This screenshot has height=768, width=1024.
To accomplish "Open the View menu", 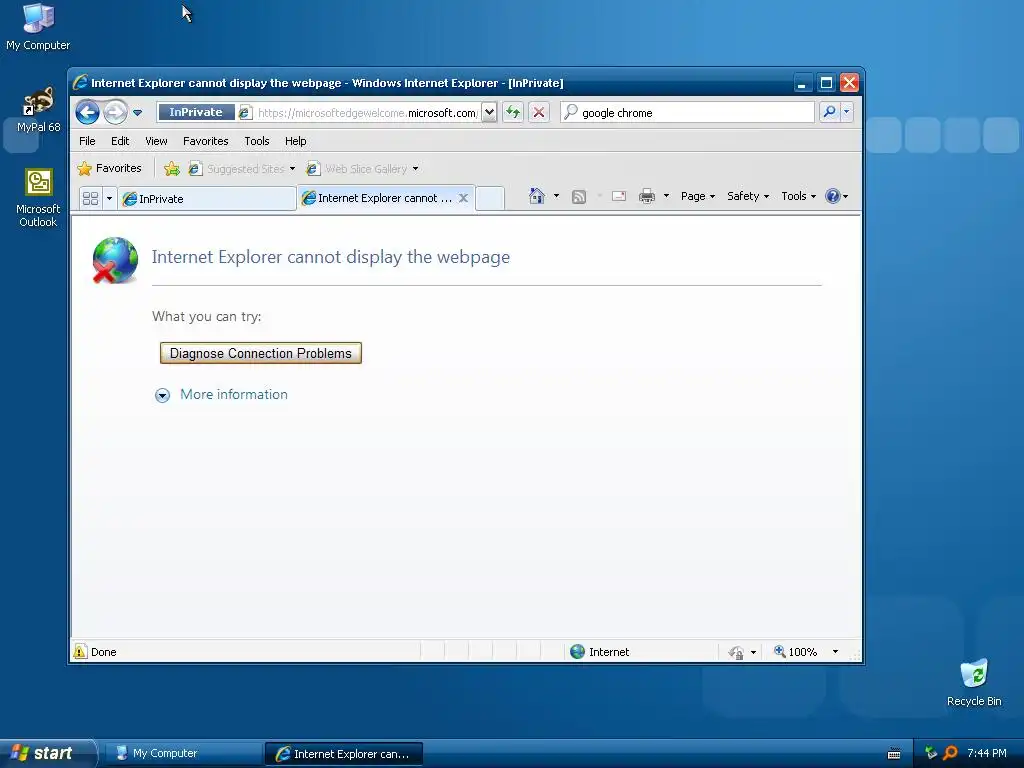I will click(156, 141).
